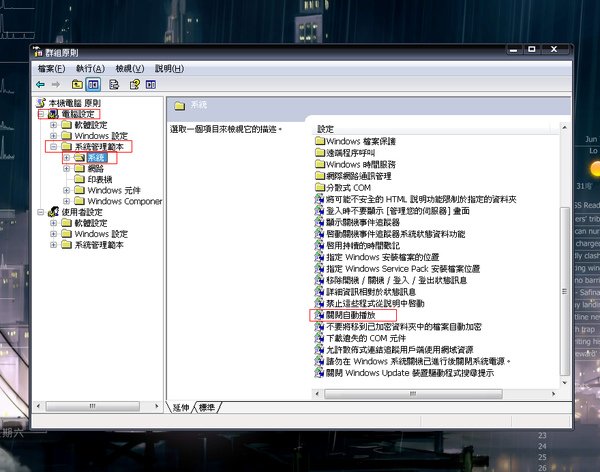Click the settings list vertical scrollbar thumb
This screenshot has width=600, height=472.
point(564,291)
